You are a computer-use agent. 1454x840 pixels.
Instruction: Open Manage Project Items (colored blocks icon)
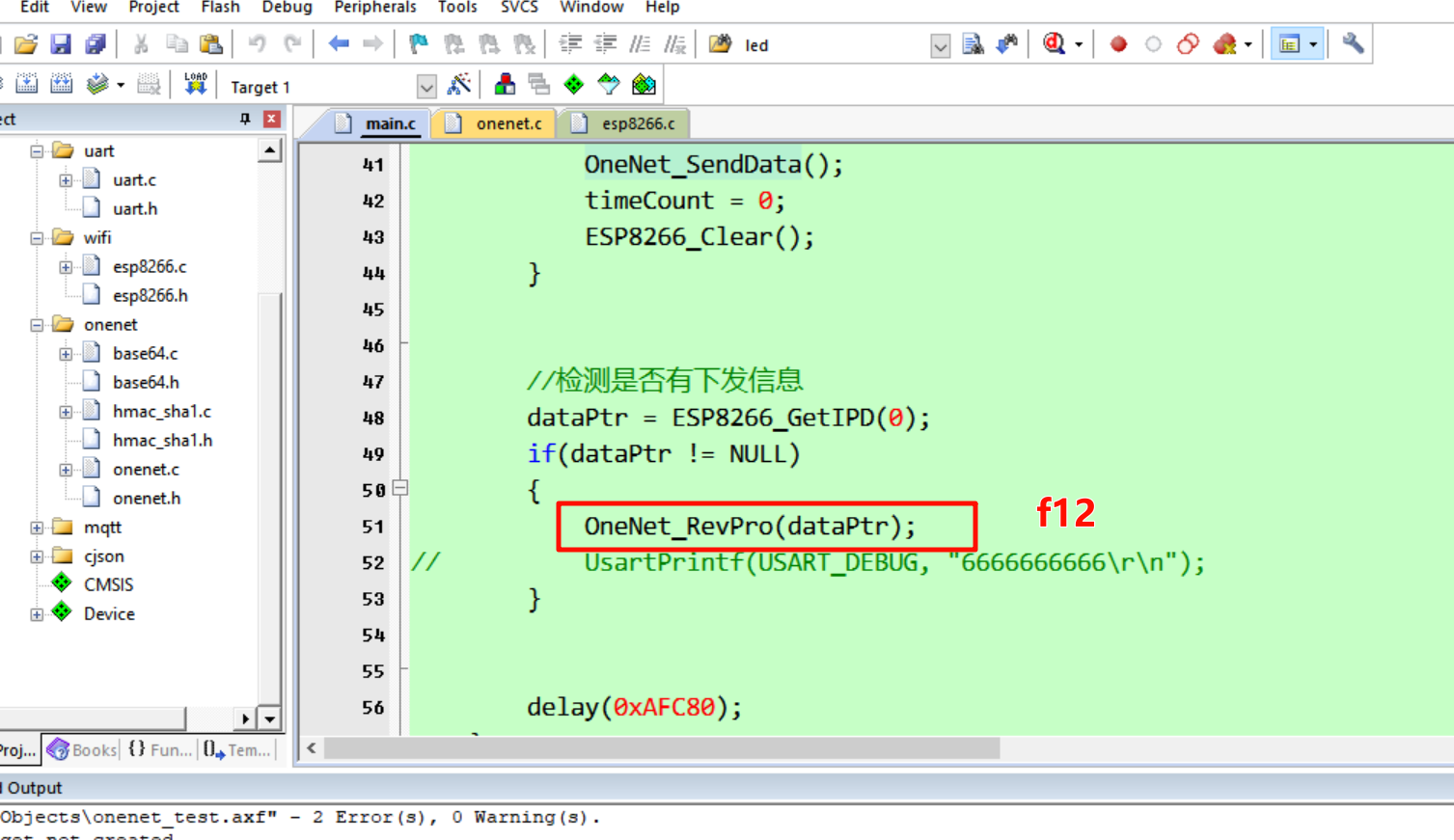click(x=505, y=85)
